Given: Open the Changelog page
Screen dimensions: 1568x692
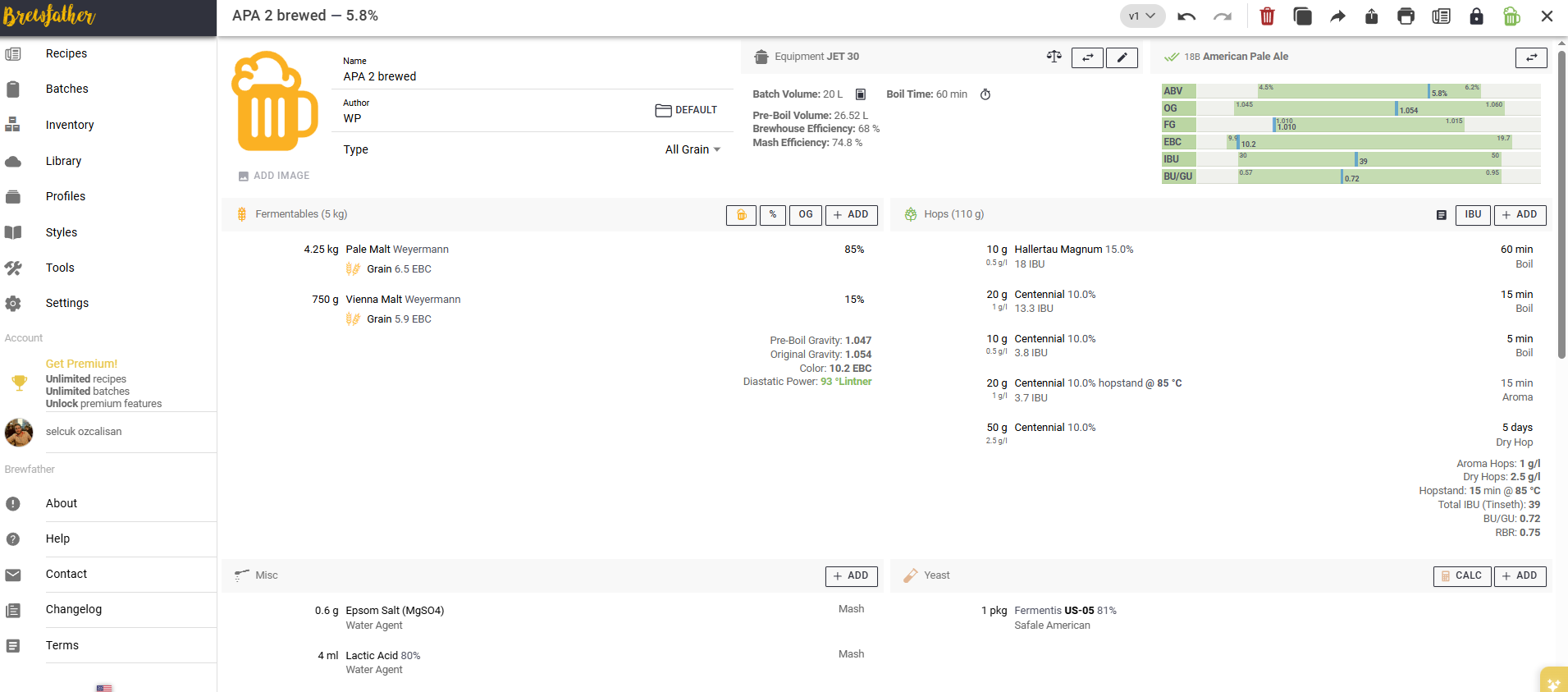Looking at the screenshot, I should tap(108, 609).
